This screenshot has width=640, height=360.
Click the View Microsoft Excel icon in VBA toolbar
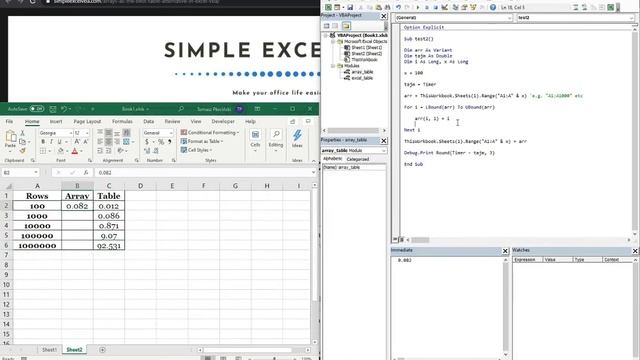pyautogui.click(x=328, y=7)
